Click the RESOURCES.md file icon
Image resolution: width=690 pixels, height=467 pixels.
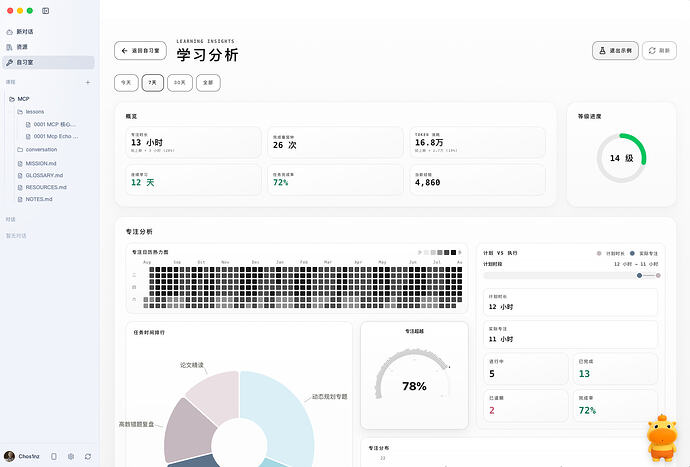20,187
